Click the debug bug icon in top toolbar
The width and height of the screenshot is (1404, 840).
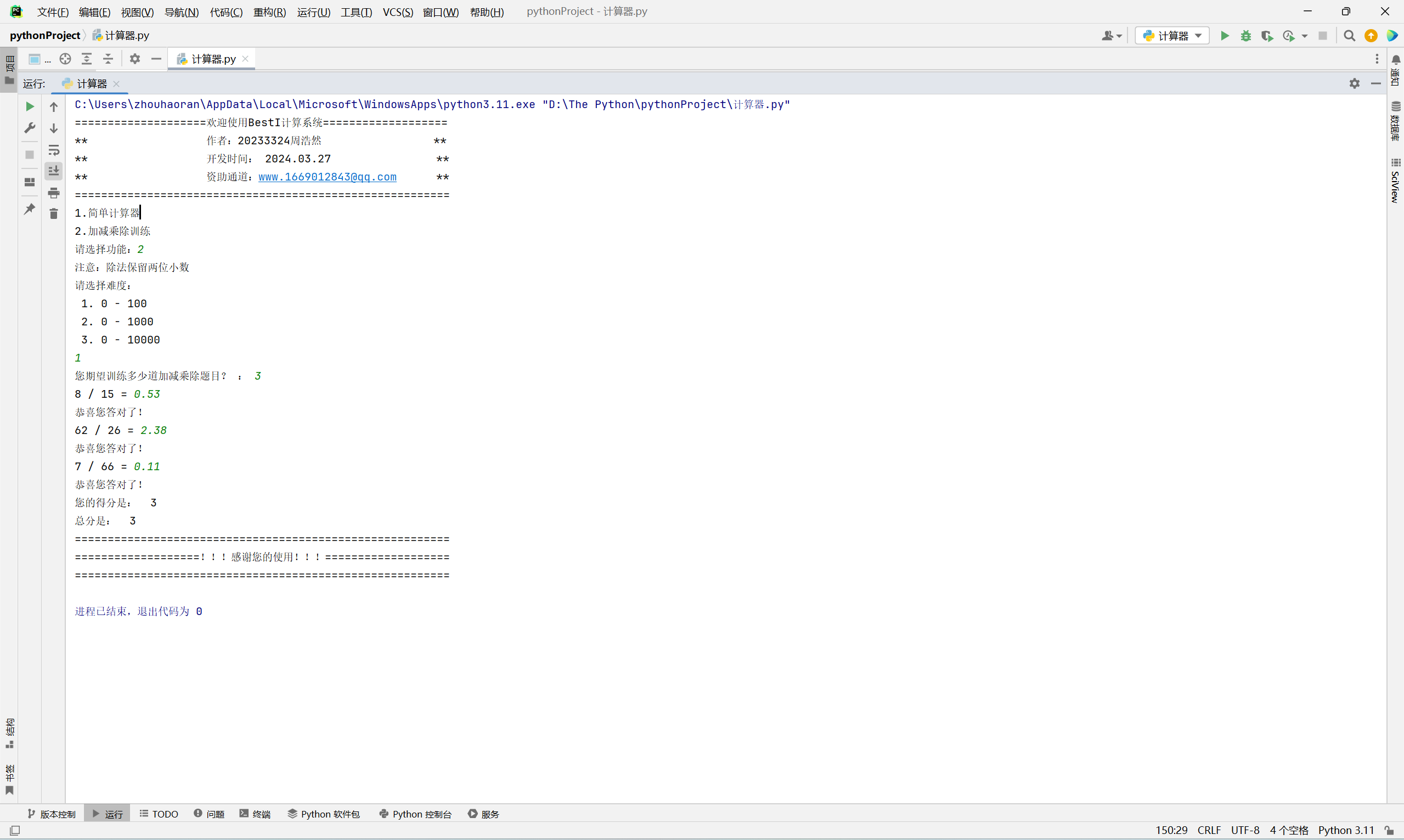click(1245, 36)
